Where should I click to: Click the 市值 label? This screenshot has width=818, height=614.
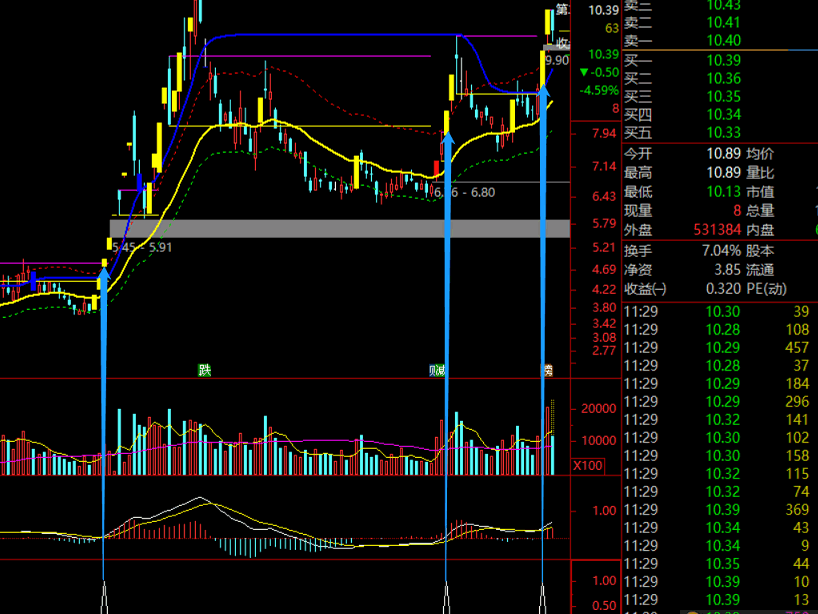point(760,191)
